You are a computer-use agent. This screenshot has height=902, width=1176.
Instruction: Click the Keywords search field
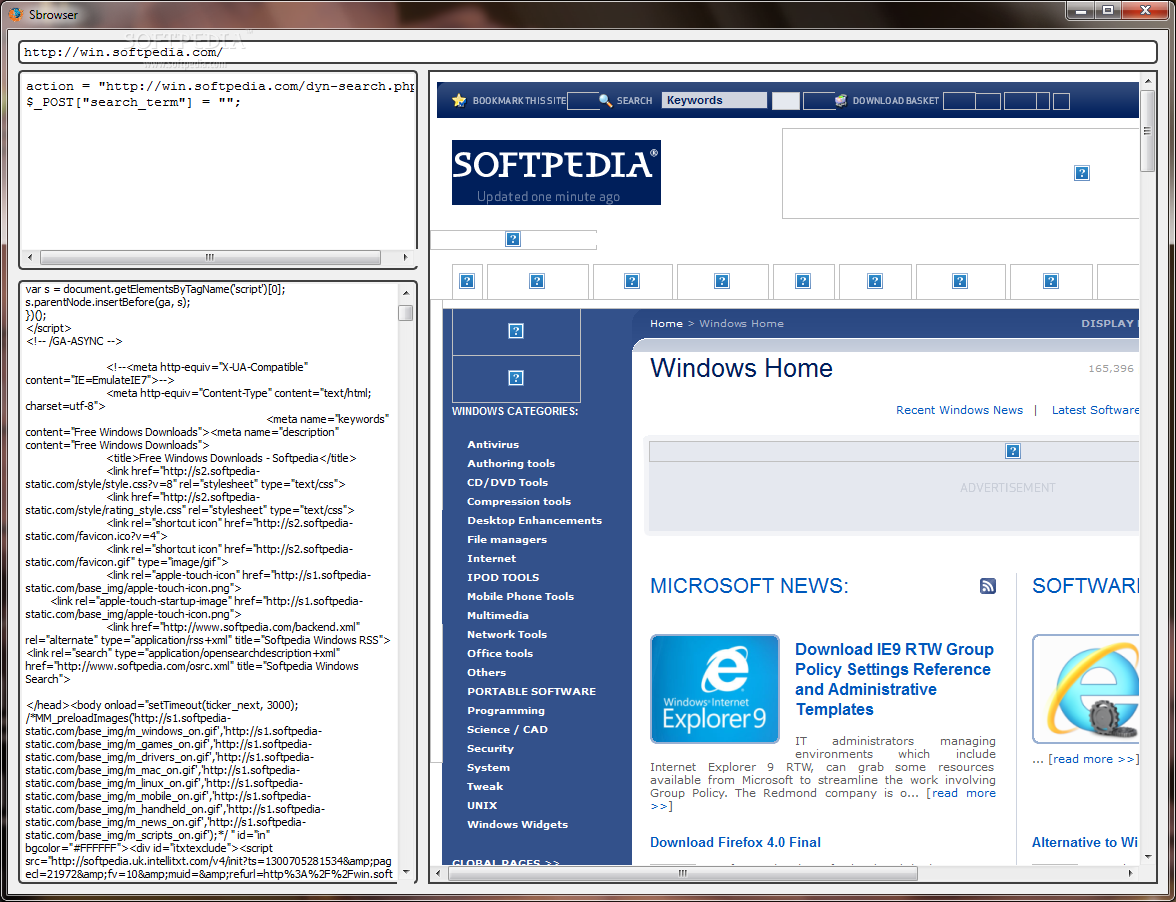[x=714, y=100]
